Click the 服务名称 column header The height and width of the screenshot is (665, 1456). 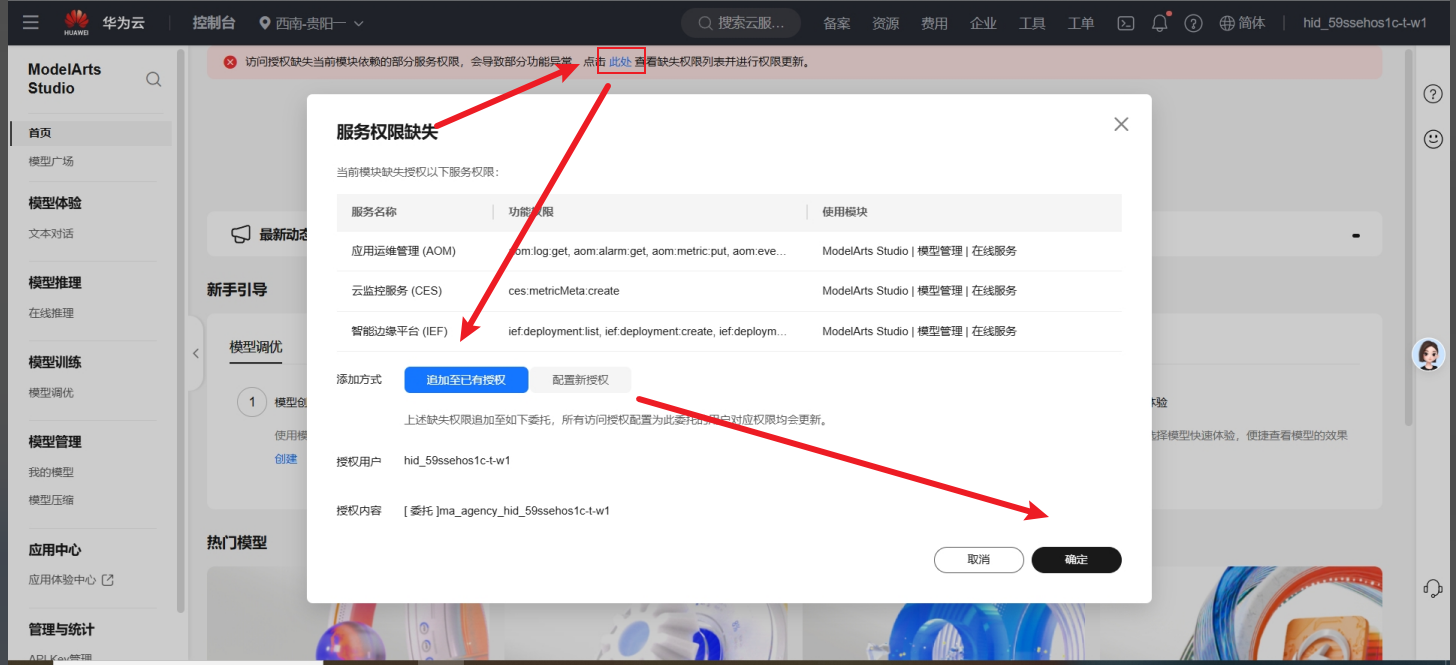(x=374, y=212)
